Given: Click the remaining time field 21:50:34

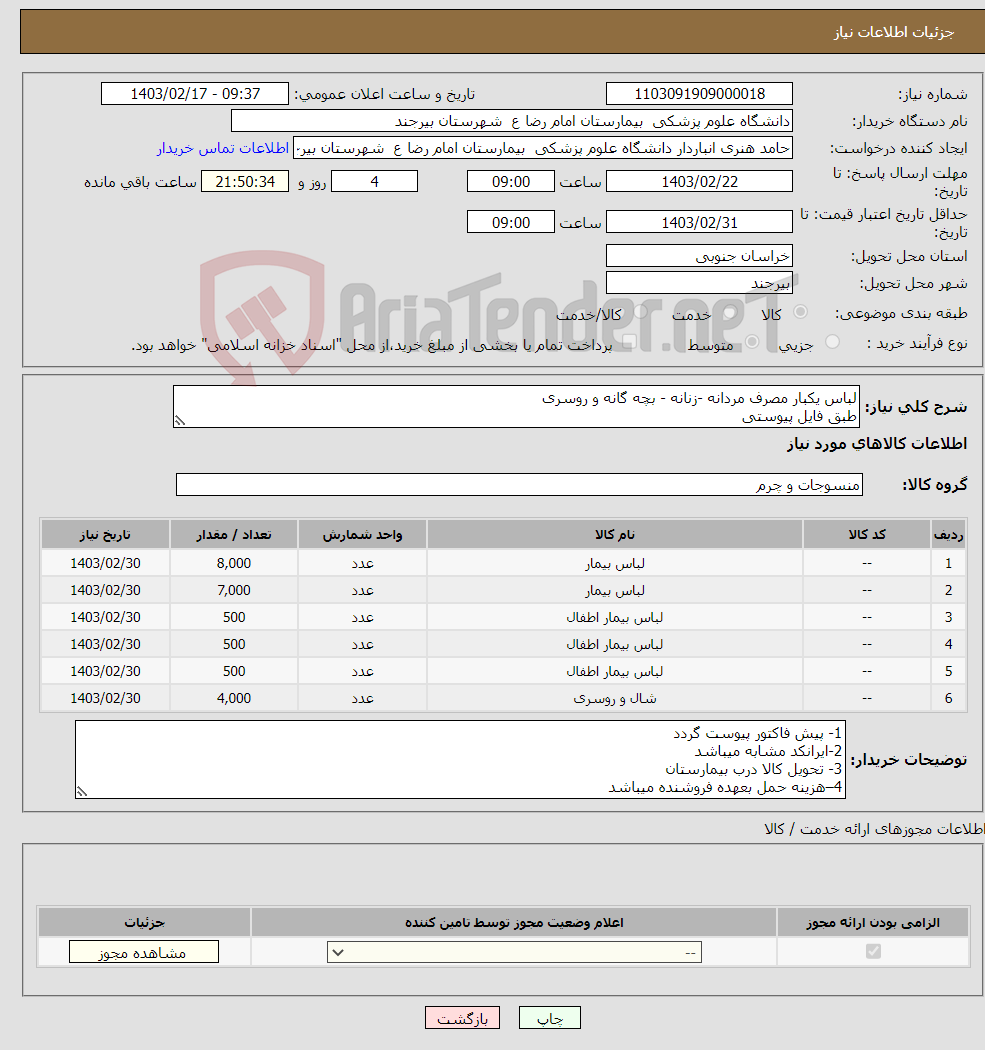Looking at the screenshot, I should (245, 181).
